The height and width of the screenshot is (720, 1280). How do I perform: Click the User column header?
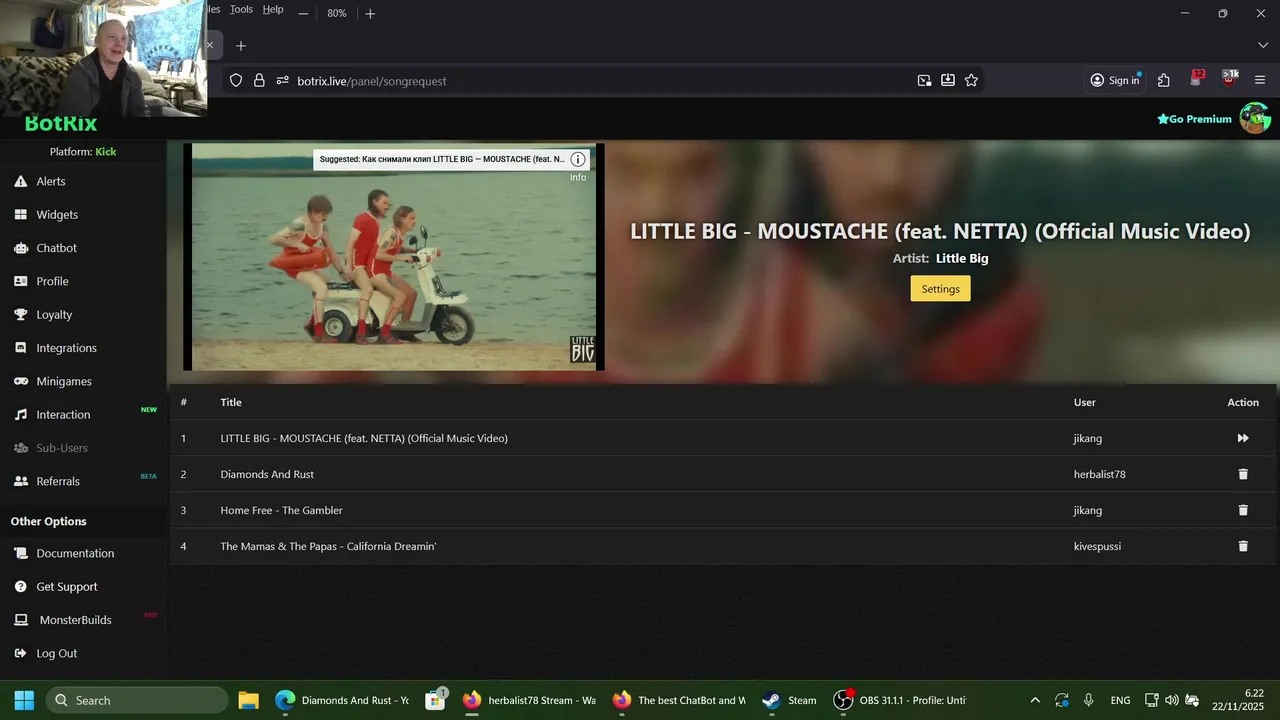point(1084,402)
